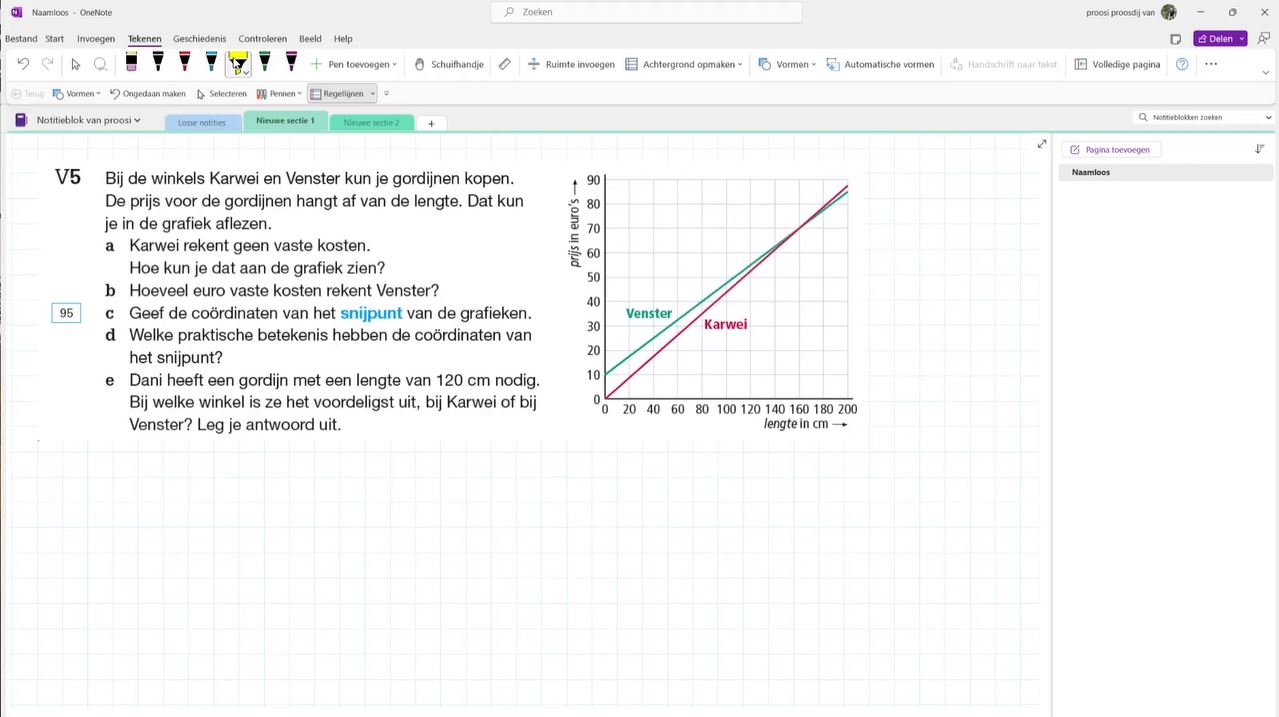1279x717 pixels.
Task: Select the Tekenen ribbon tab
Action: pos(145,39)
